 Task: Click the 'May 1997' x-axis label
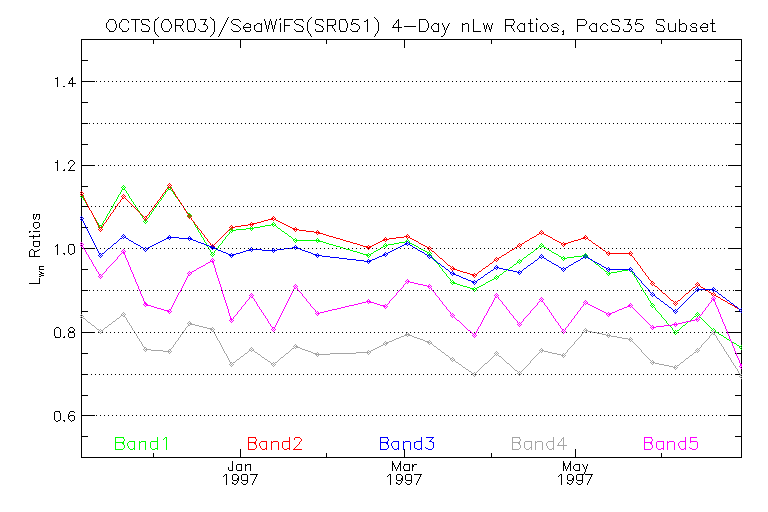[x=575, y=473]
